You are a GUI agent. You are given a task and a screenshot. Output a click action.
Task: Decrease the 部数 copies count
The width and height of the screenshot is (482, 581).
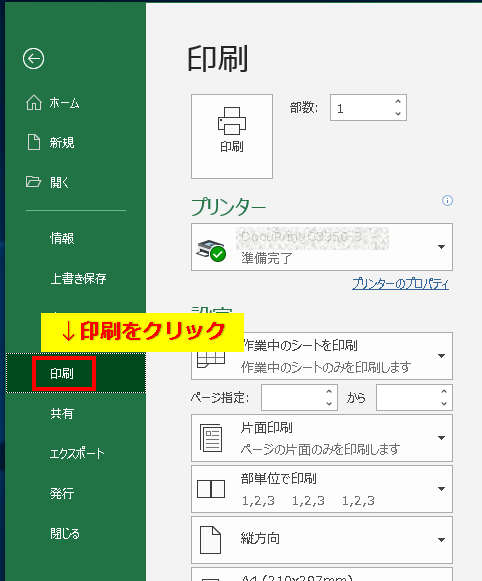[398, 113]
